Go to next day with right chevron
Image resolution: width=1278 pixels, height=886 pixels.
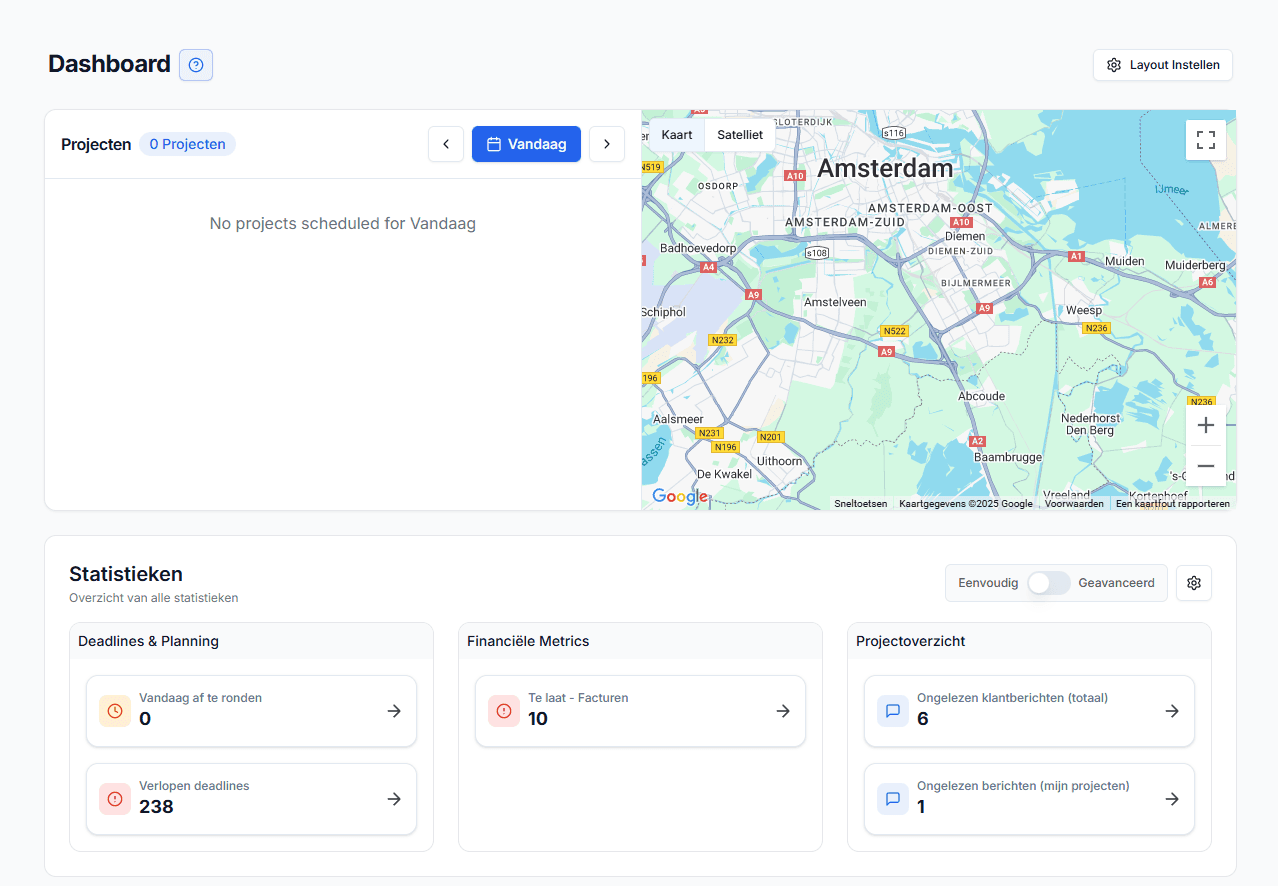[x=607, y=144]
